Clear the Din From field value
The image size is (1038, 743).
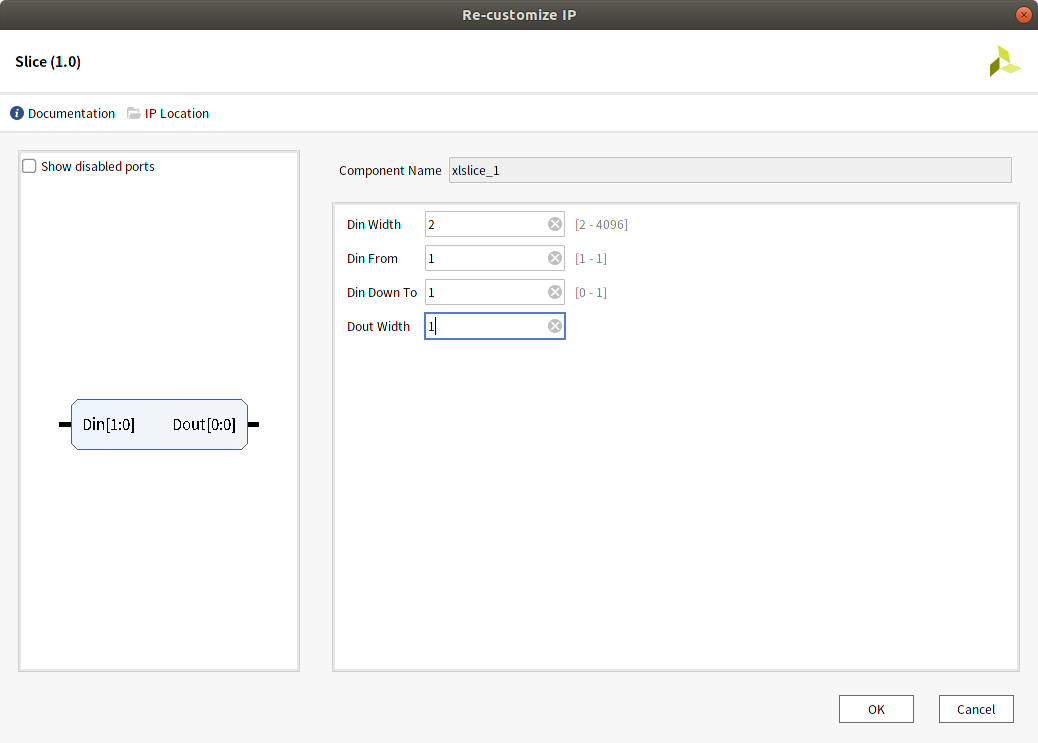[555, 258]
